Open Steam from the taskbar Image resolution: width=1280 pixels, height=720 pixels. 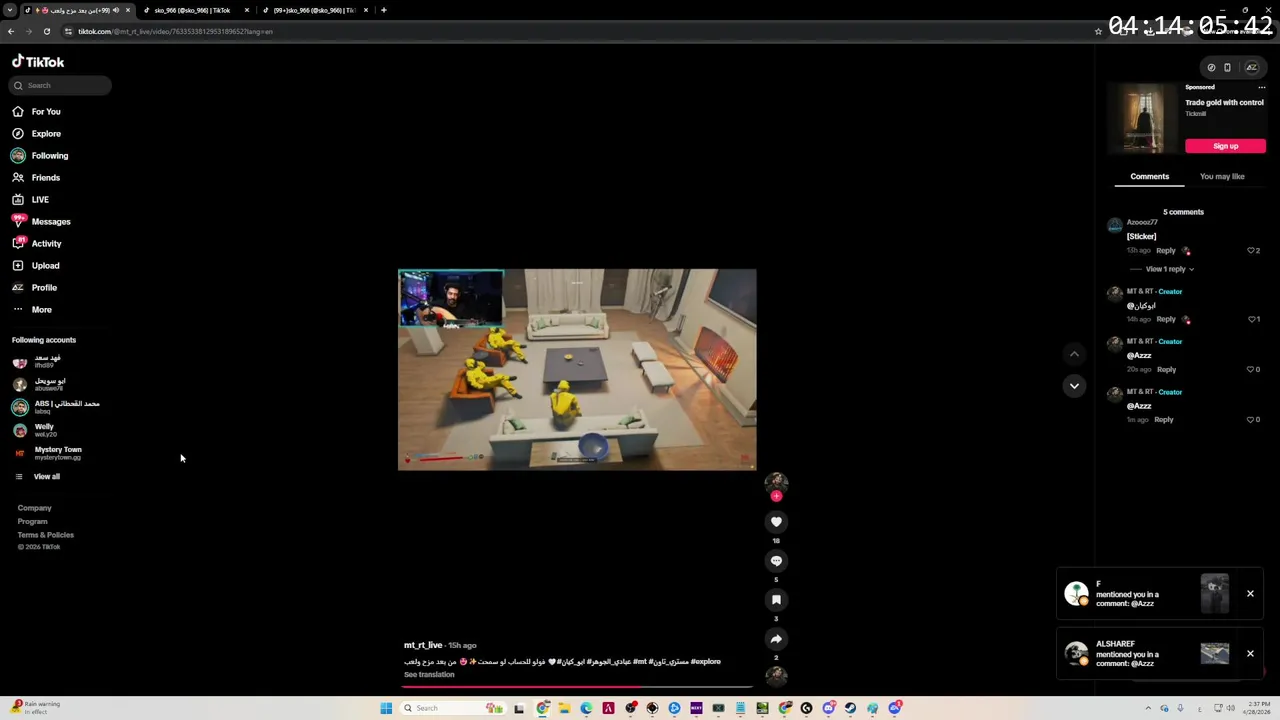click(x=850, y=709)
